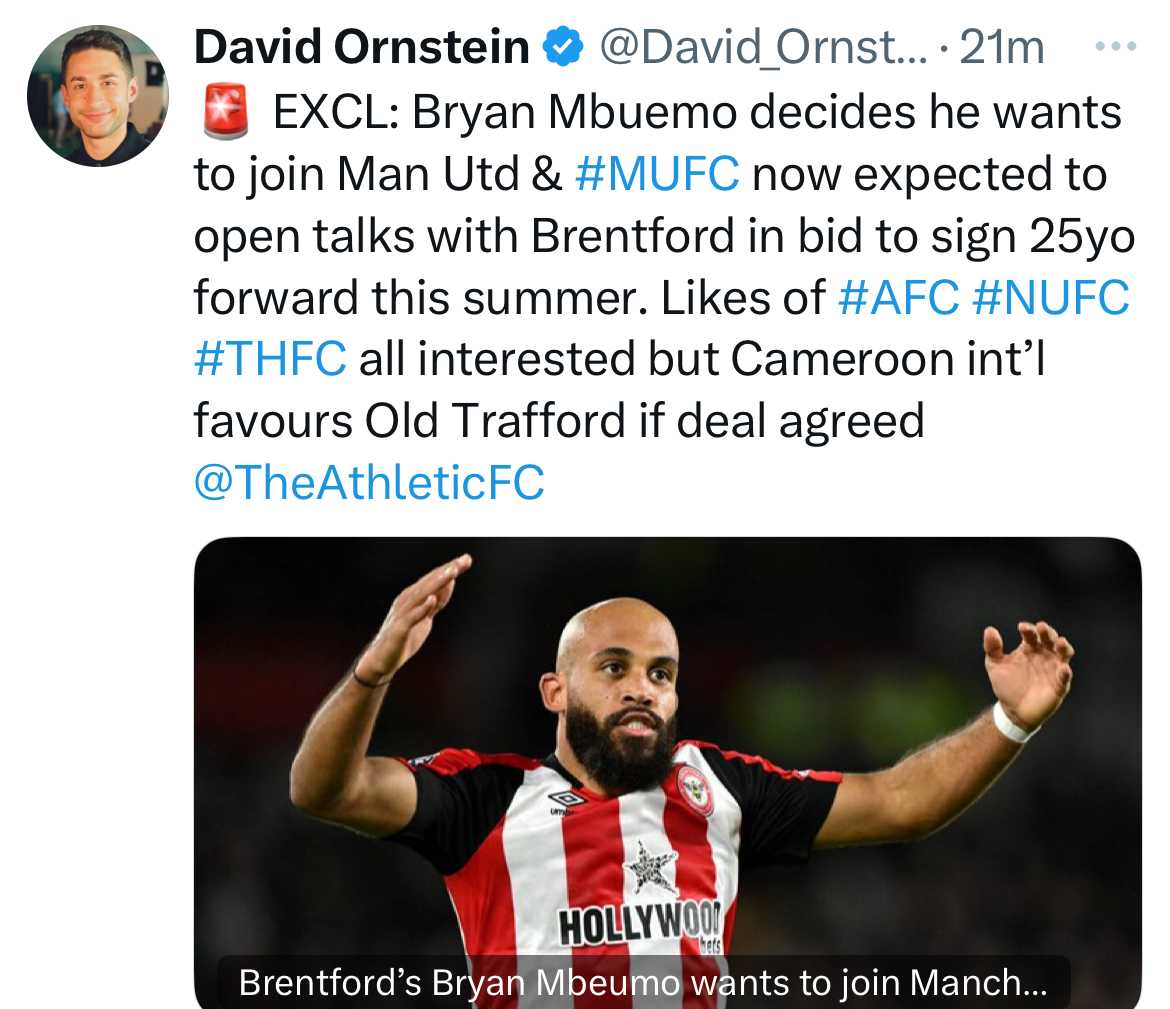The height and width of the screenshot is (1009, 1170).
Task: Click the Hollywood sponsor logo on shirt
Action: [x=641, y=925]
